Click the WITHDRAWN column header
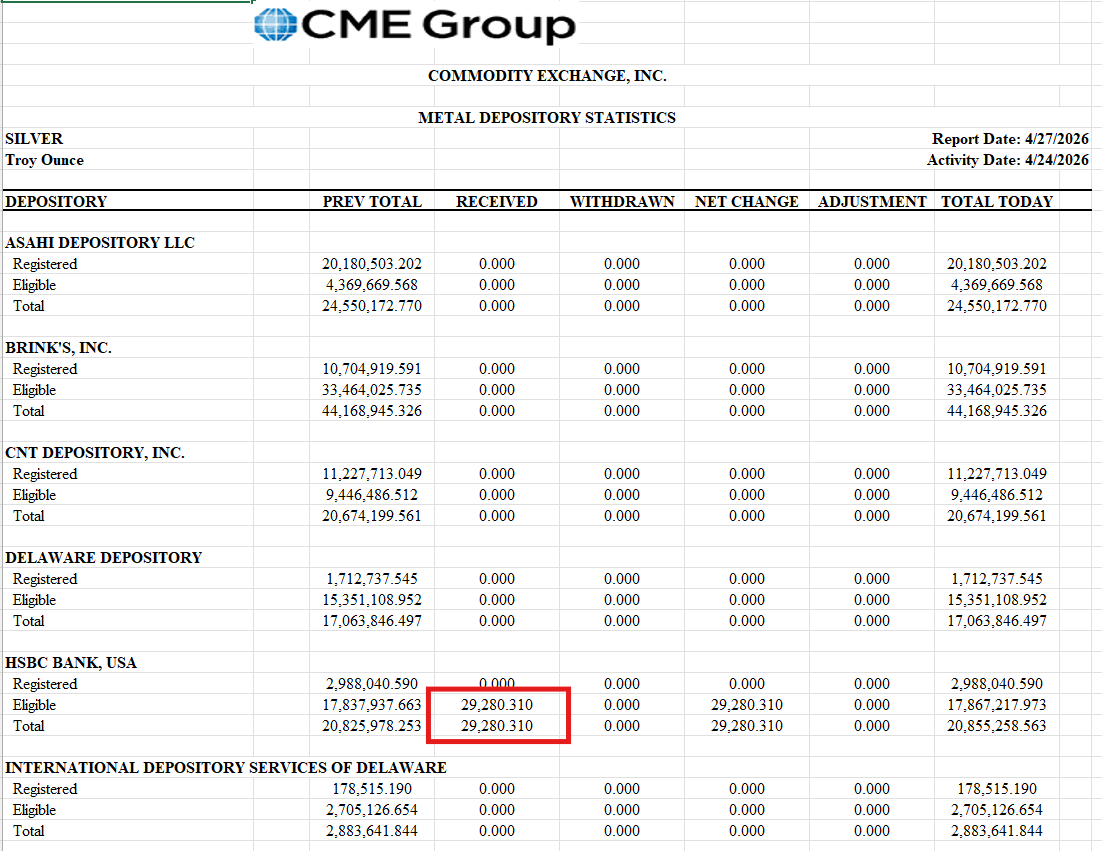This screenshot has height=851, width=1102. coord(622,202)
